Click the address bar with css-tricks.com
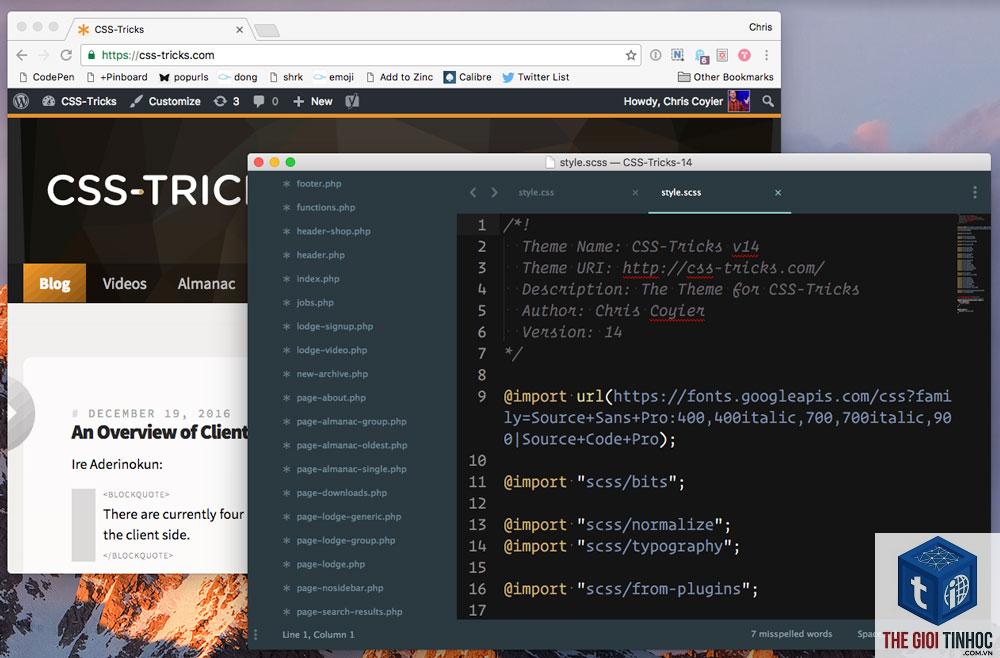 click(360, 55)
